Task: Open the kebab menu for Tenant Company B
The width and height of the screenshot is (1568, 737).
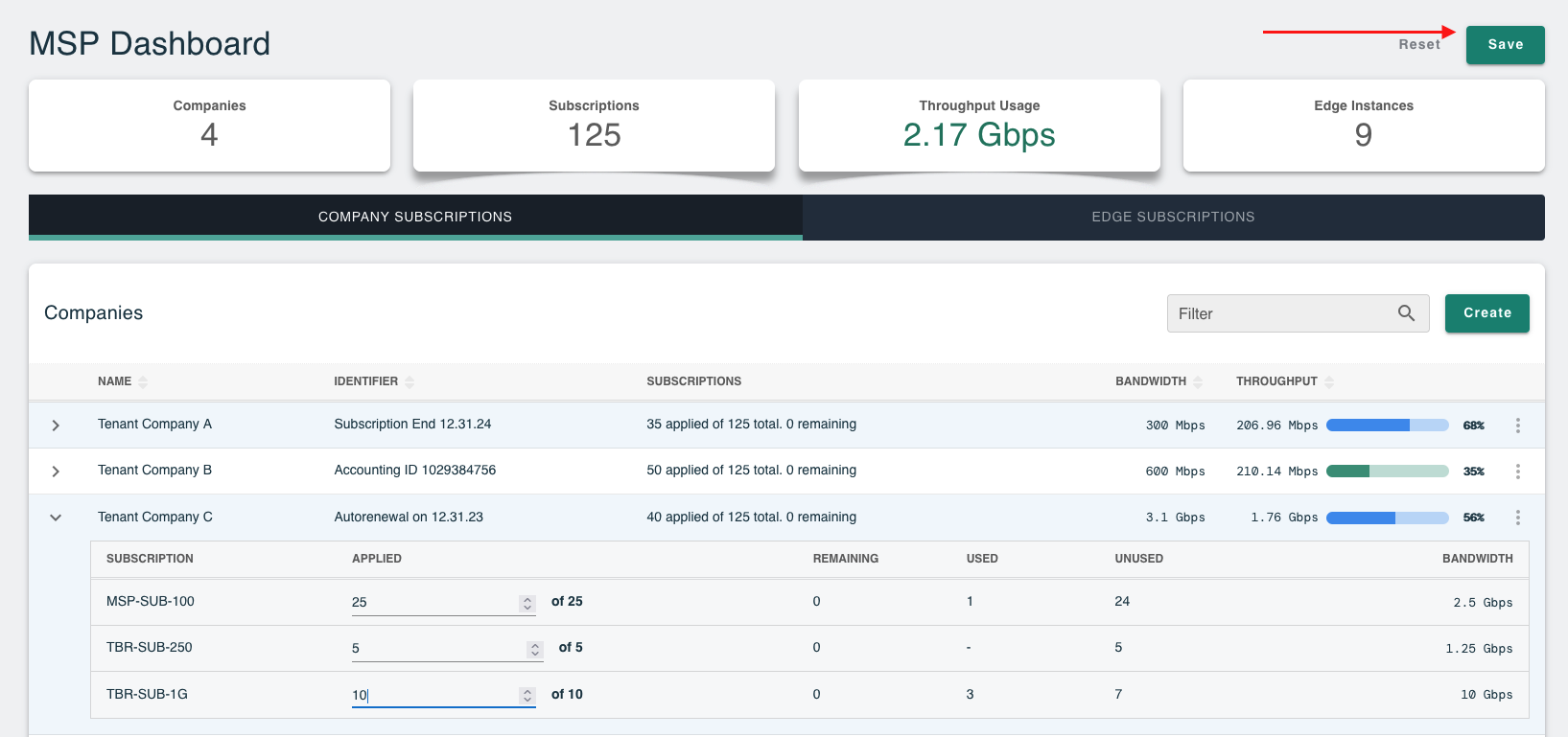Action: (x=1517, y=472)
